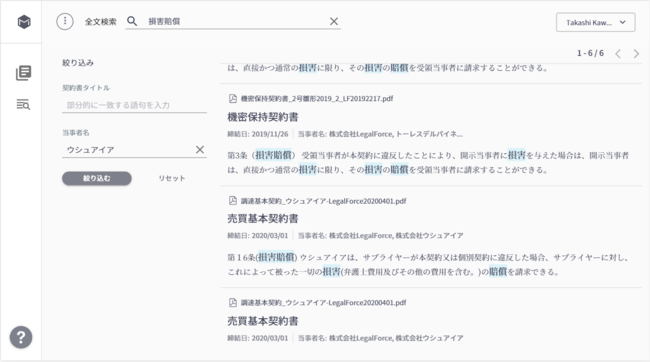Clear the 損害賠償 search query

(334, 22)
